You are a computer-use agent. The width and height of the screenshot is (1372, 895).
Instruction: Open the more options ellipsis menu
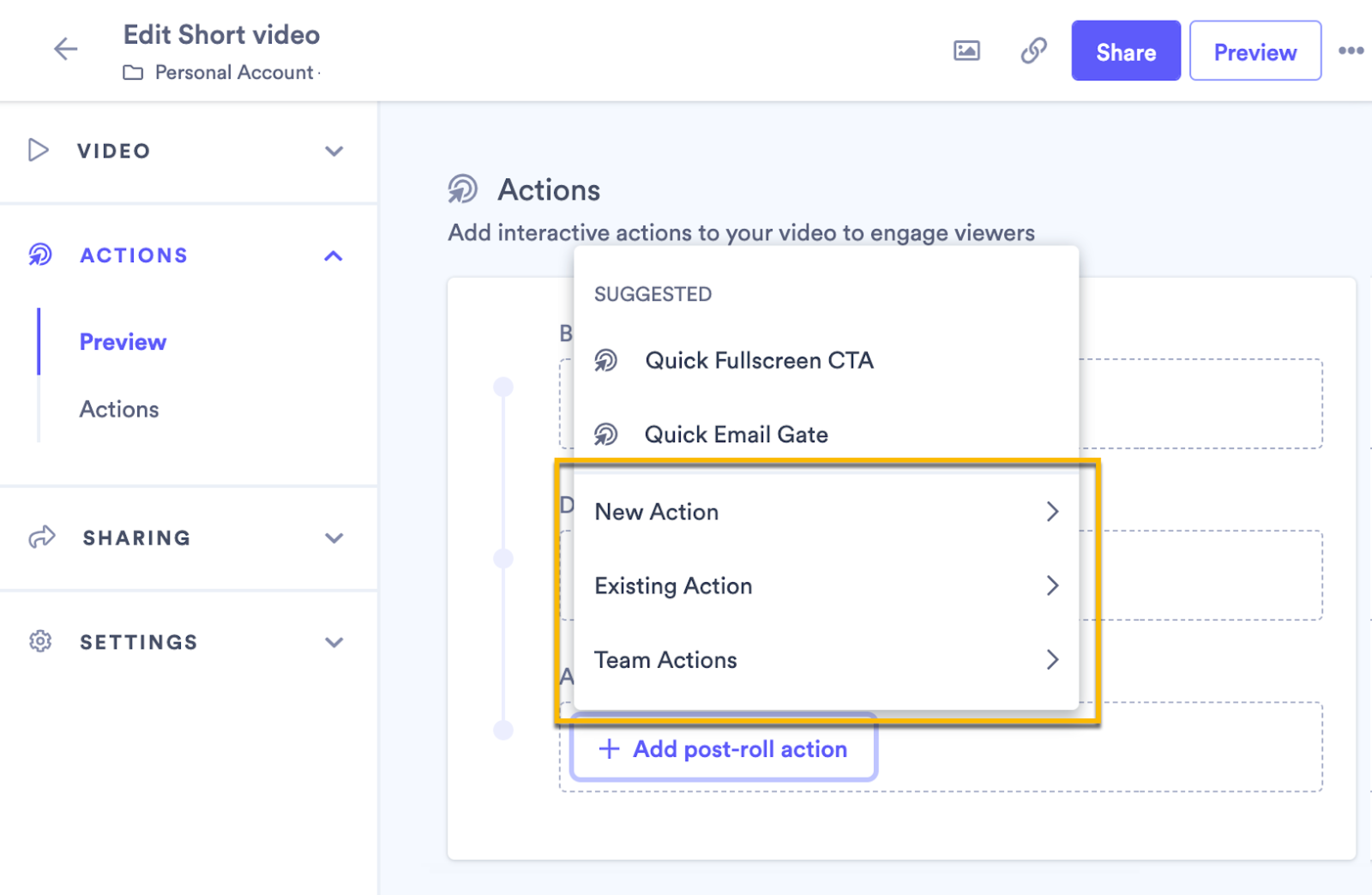tap(1351, 51)
